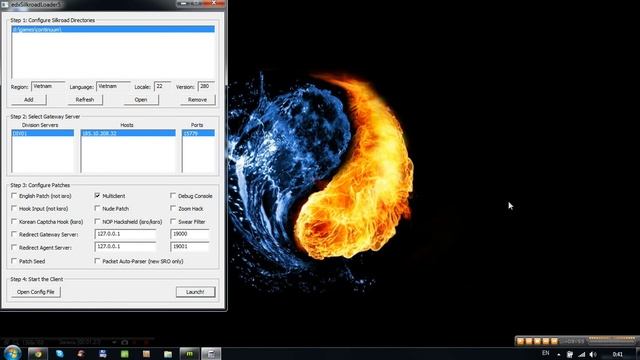Open the green 'm' taskbar application
The height and width of the screenshot is (360, 640).
[189, 354]
